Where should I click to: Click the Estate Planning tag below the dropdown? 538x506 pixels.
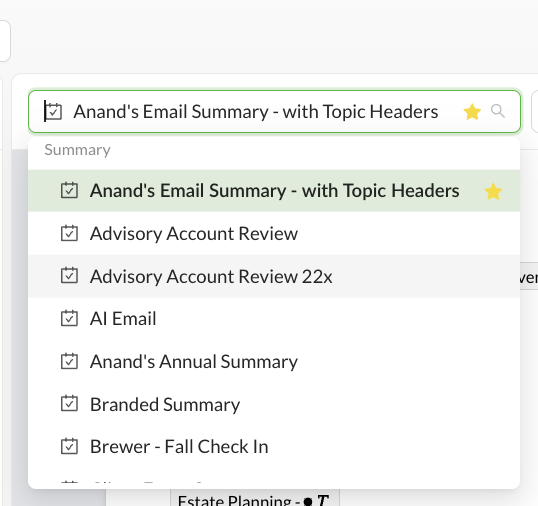255,498
